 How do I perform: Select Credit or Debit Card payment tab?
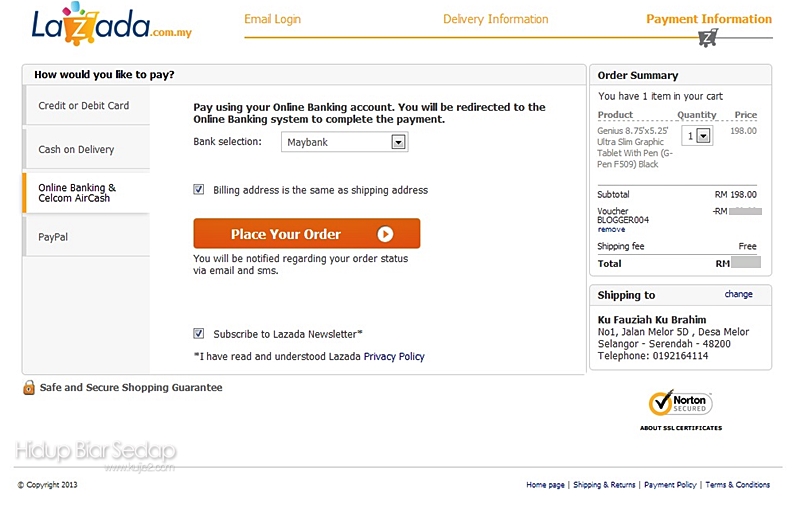[84, 106]
